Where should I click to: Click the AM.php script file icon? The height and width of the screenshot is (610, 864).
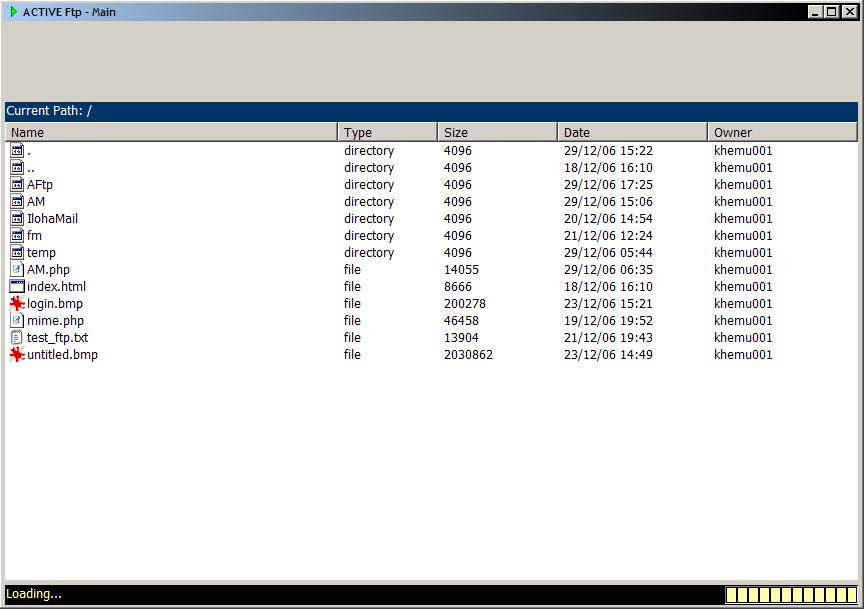17,270
